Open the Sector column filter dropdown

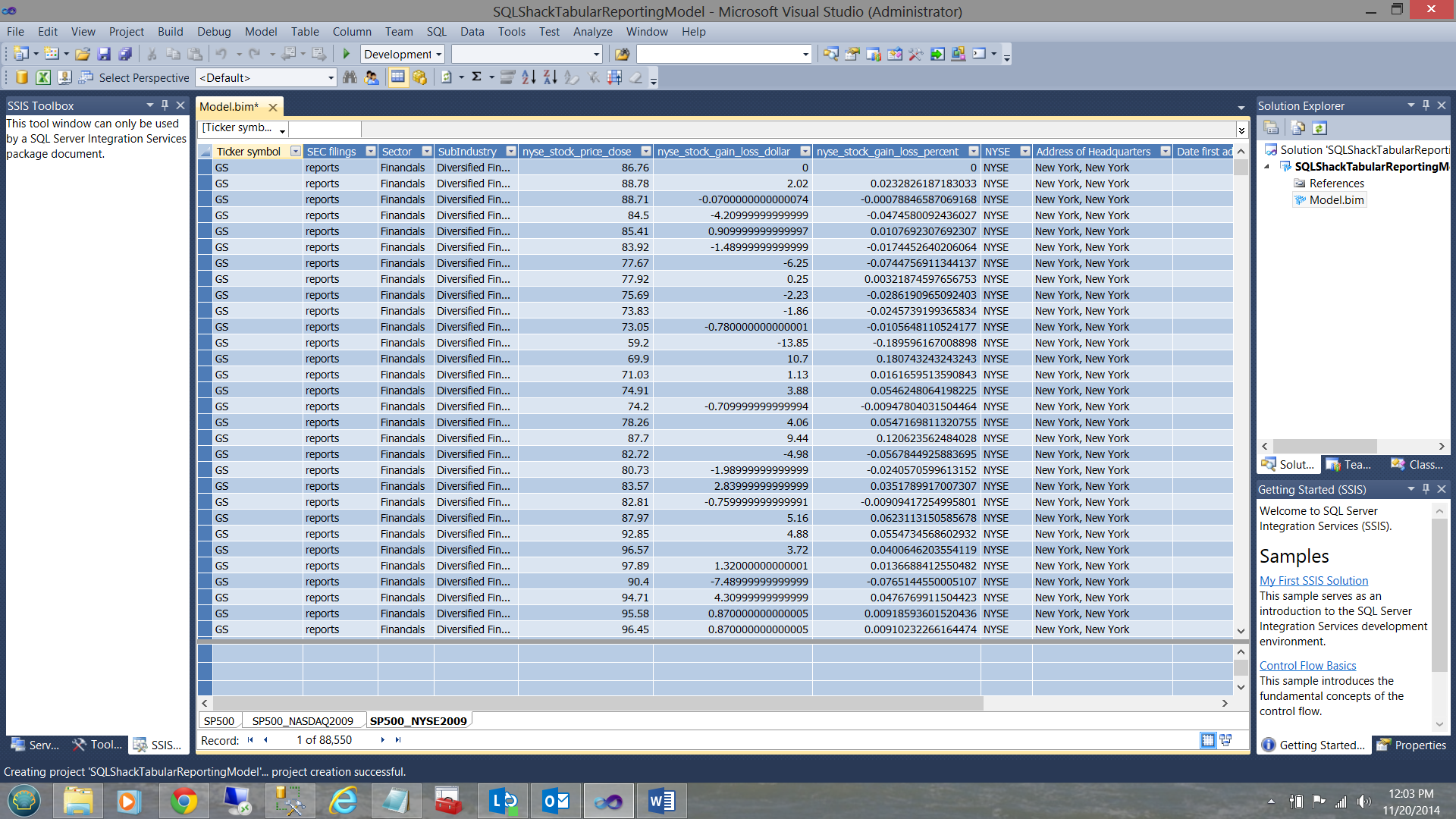coord(427,152)
